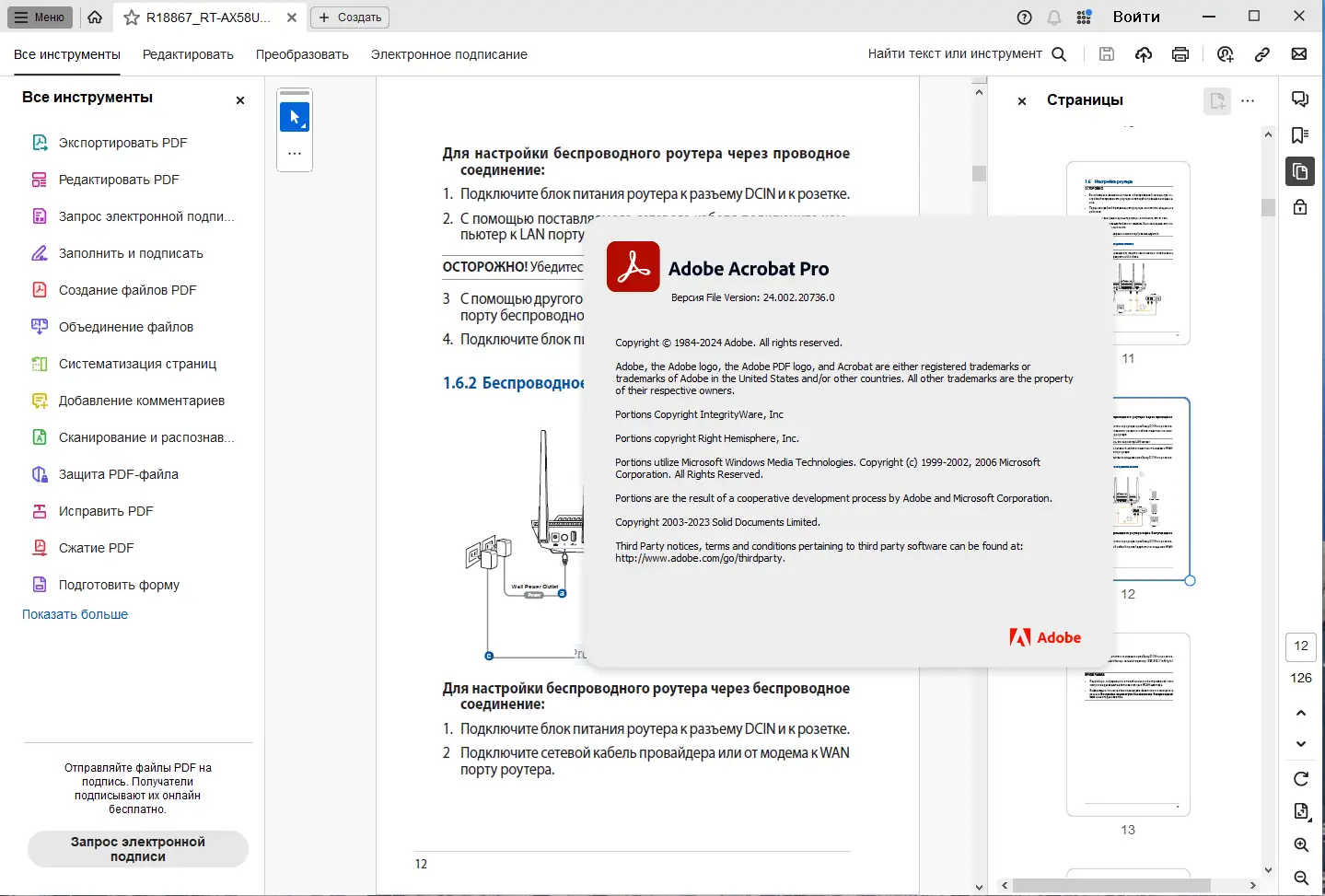Click the Запрос электронной подписи button
Image resolution: width=1325 pixels, height=896 pixels.
(137, 849)
